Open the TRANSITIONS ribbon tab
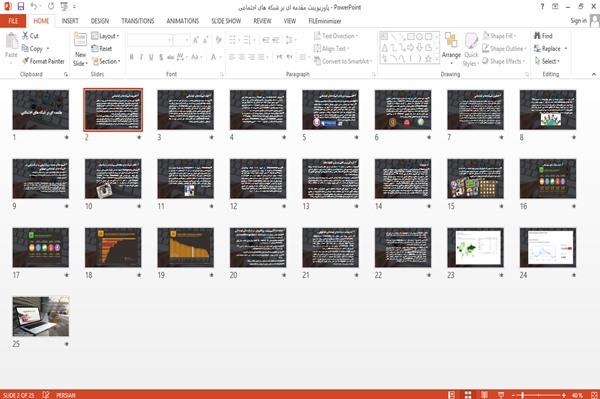 138,21
